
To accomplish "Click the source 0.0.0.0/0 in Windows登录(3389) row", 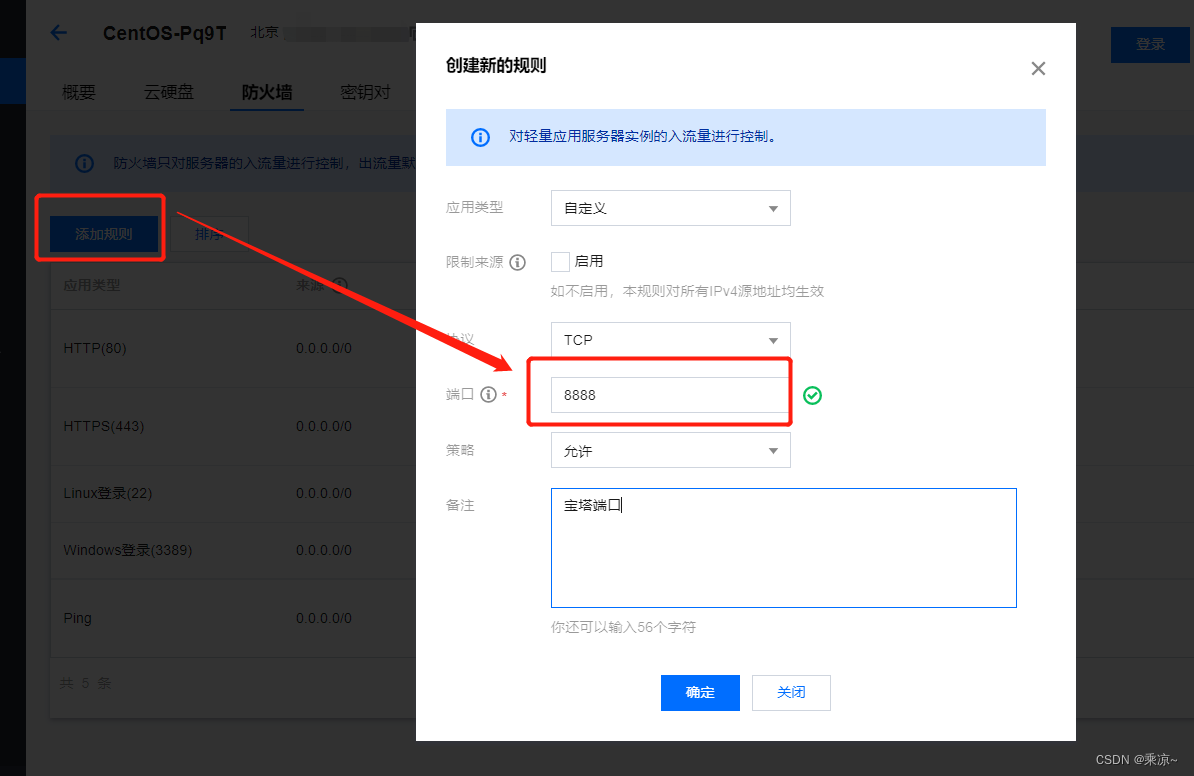I will tap(324, 550).
